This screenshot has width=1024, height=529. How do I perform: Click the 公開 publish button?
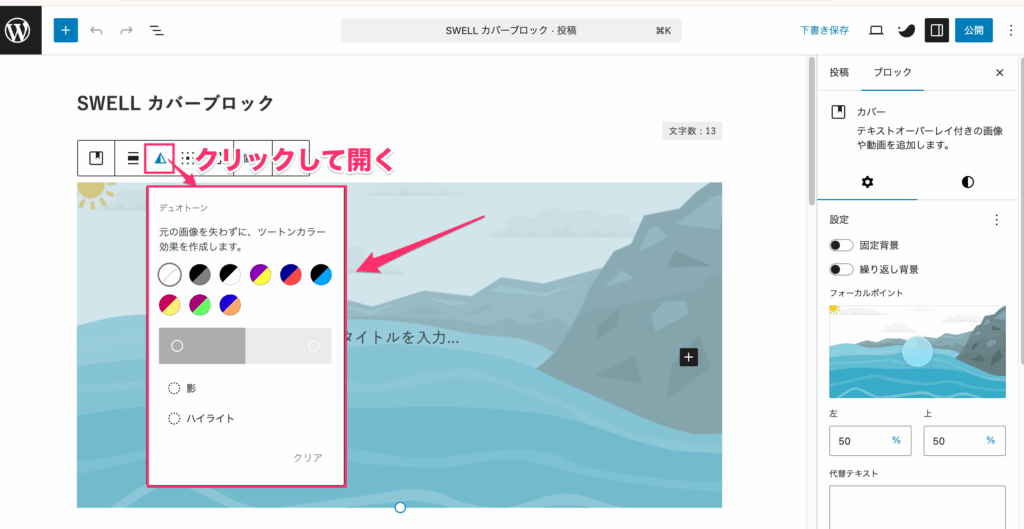tap(973, 30)
